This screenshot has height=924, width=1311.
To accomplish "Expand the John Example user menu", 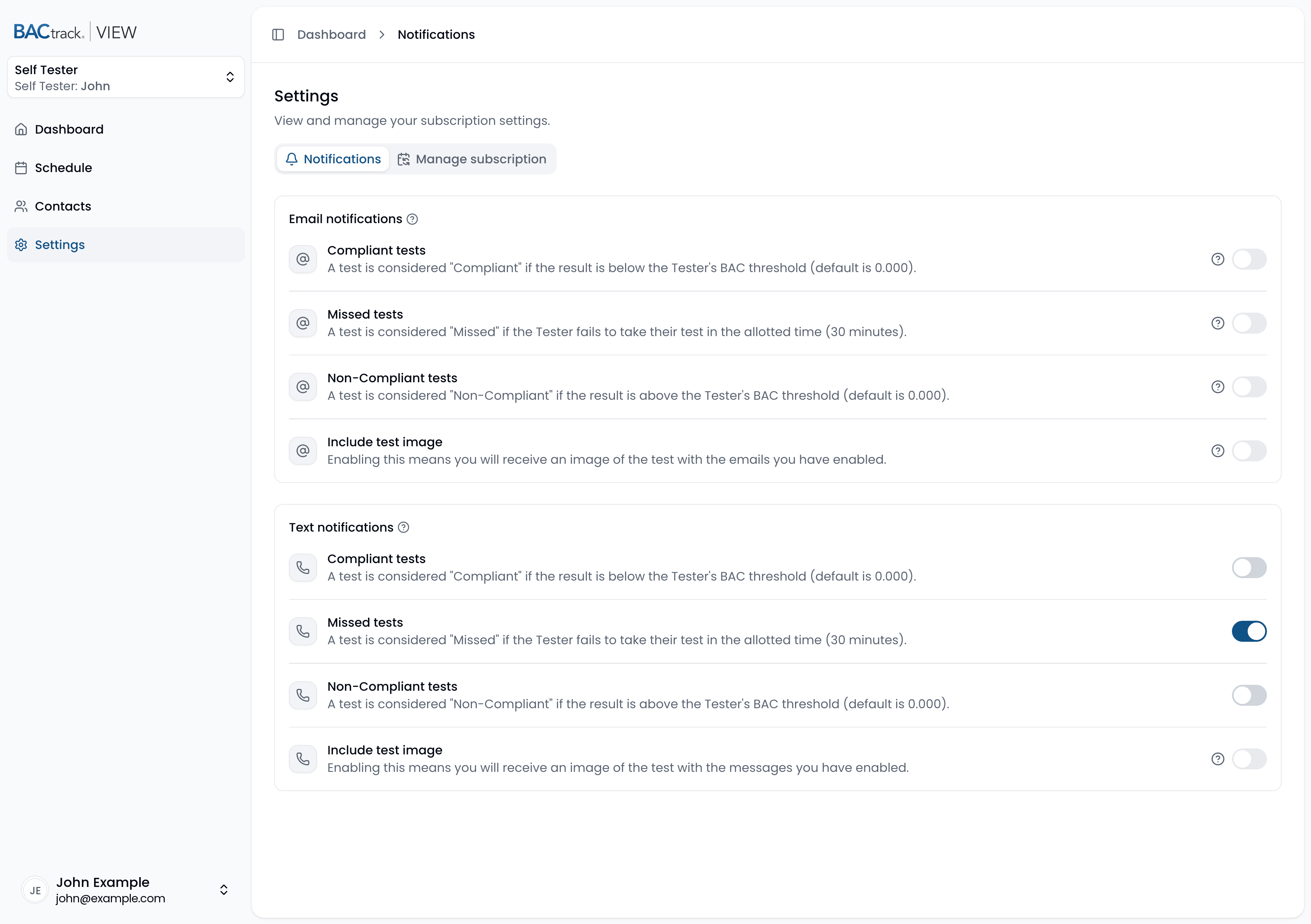I will pos(126,890).
